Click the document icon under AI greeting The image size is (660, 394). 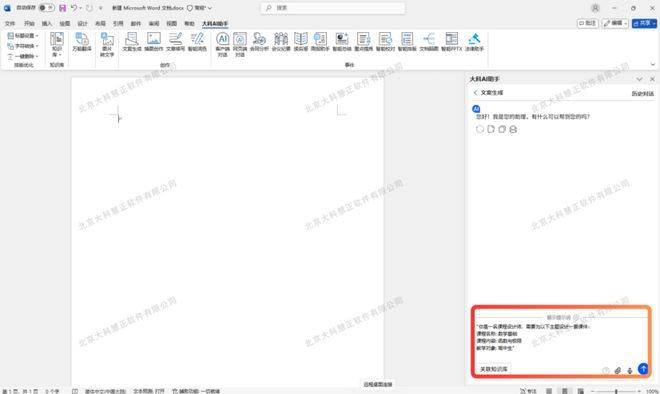(x=491, y=129)
